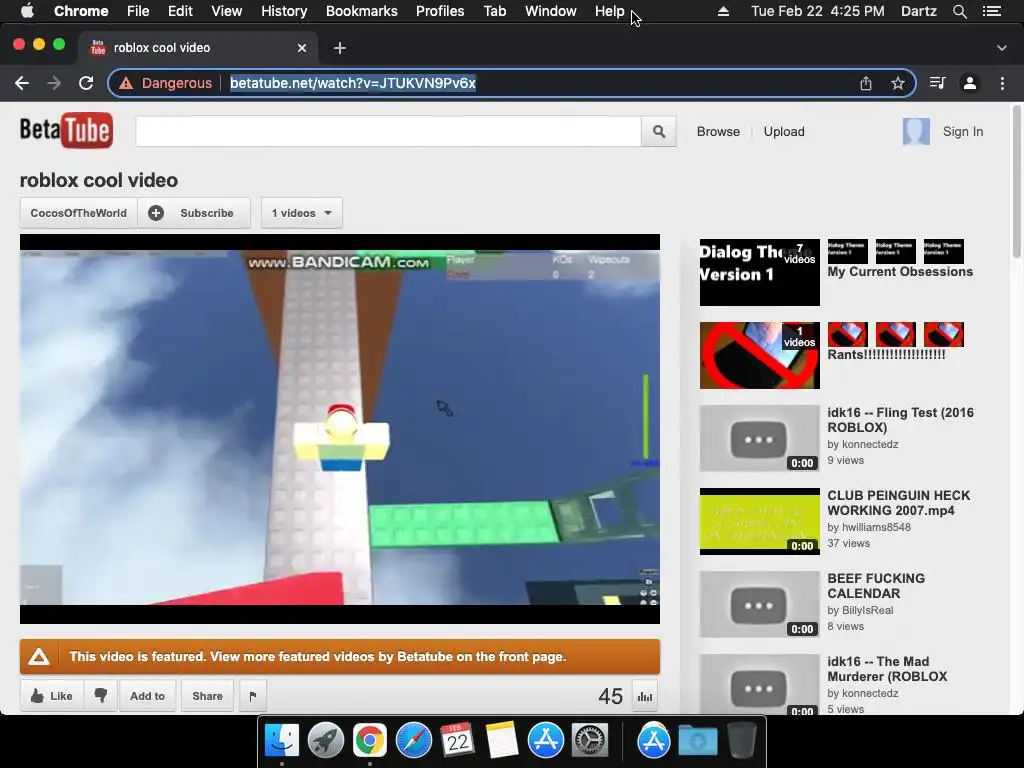Click the BetaTube logo

[66, 131]
